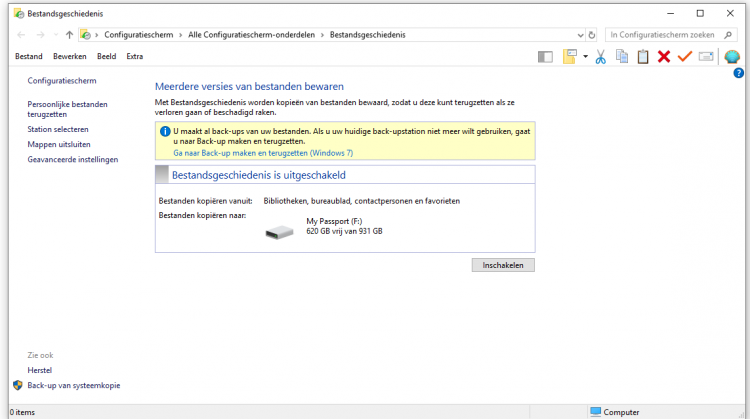Click the Paste clipboard icon
Image resolution: width=750 pixels, height=419 pixels.
(643, 57)
